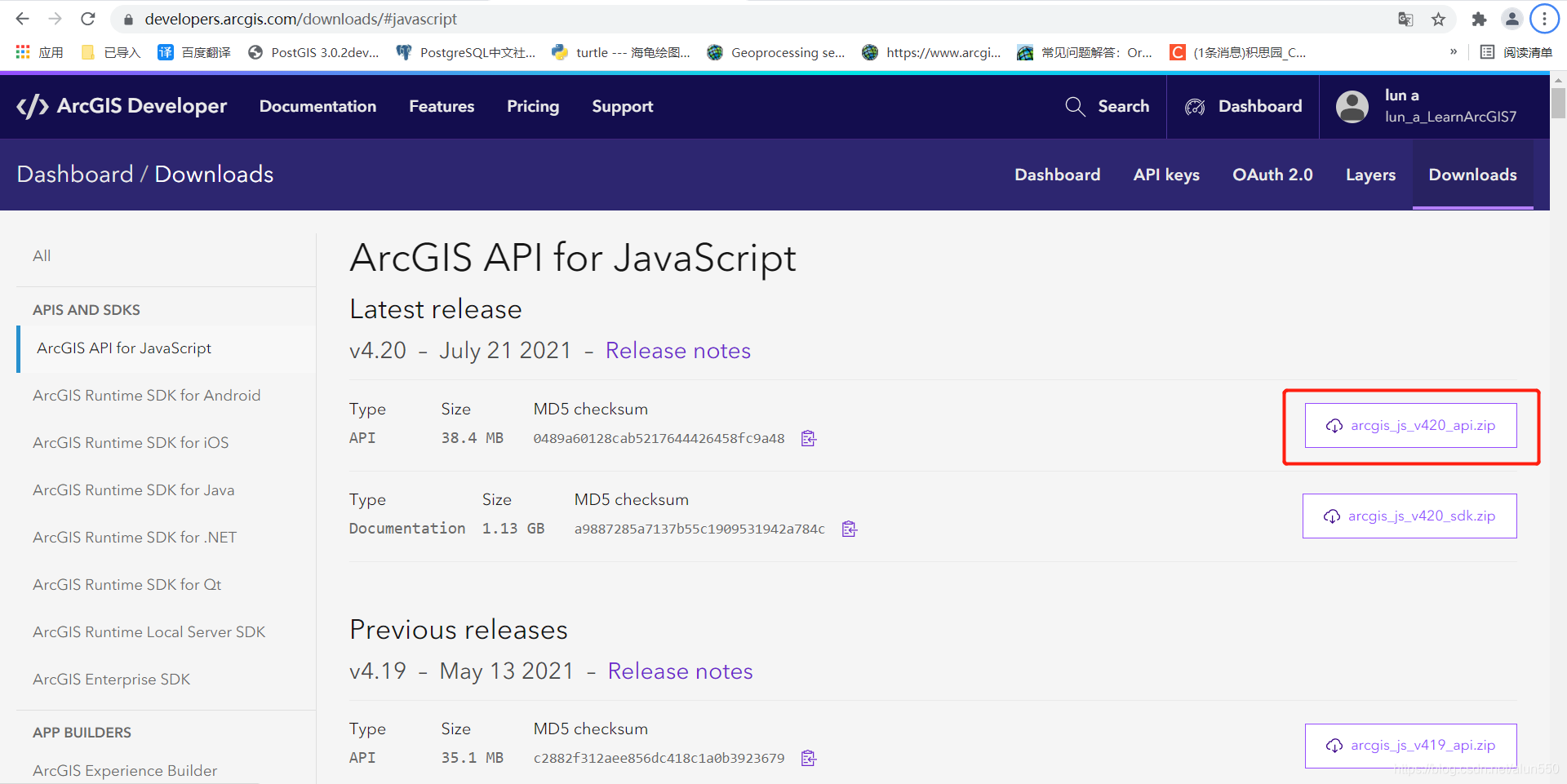Select ArcGIS Runtime SDK for .NET

point(135,538)
